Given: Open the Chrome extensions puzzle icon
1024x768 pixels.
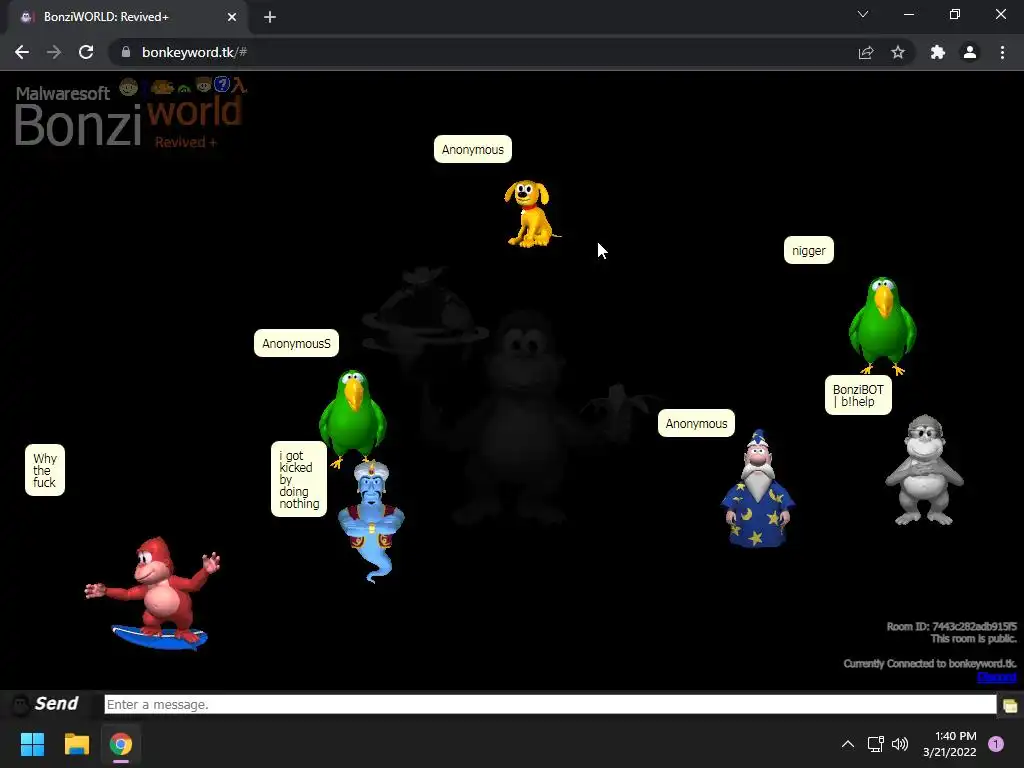Looking at the screenshot, I should pyautogui.click(x=938, y=52).
